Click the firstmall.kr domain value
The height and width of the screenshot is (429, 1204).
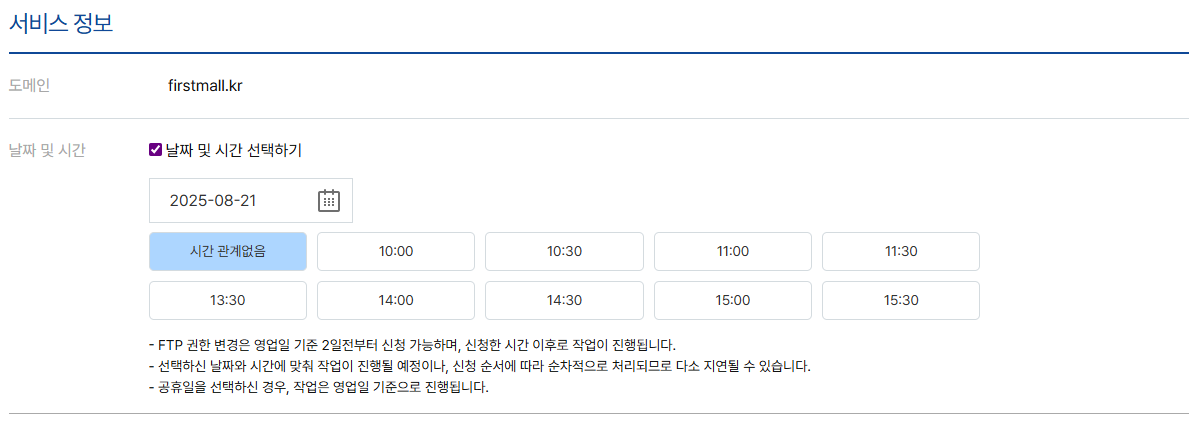(x=205, y=85)
